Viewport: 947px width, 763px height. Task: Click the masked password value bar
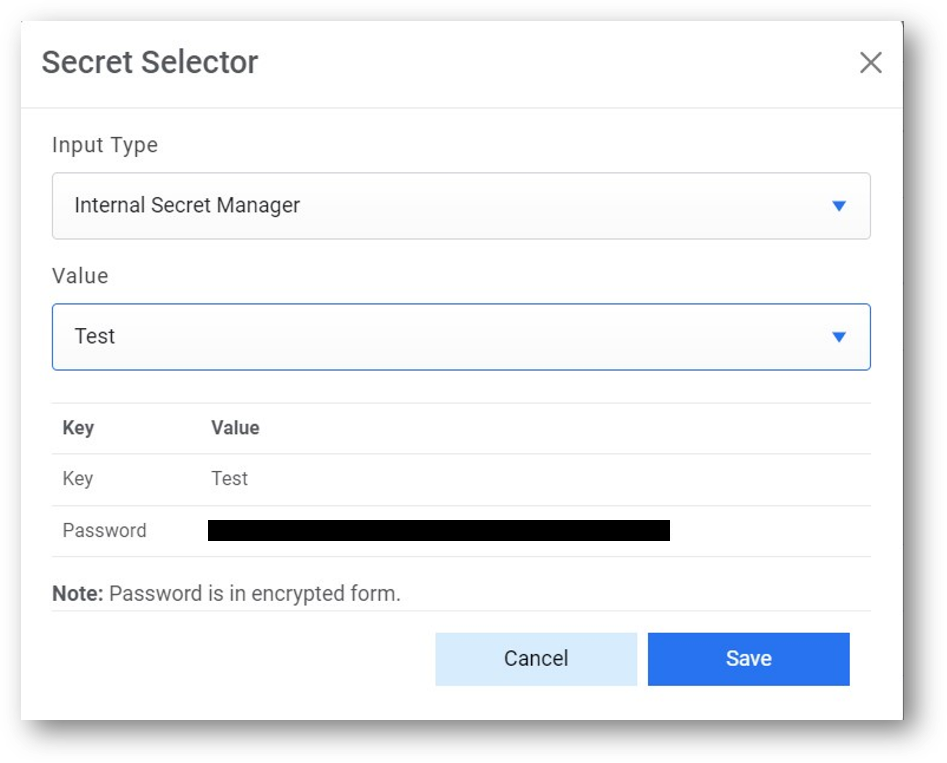[438, 531]
